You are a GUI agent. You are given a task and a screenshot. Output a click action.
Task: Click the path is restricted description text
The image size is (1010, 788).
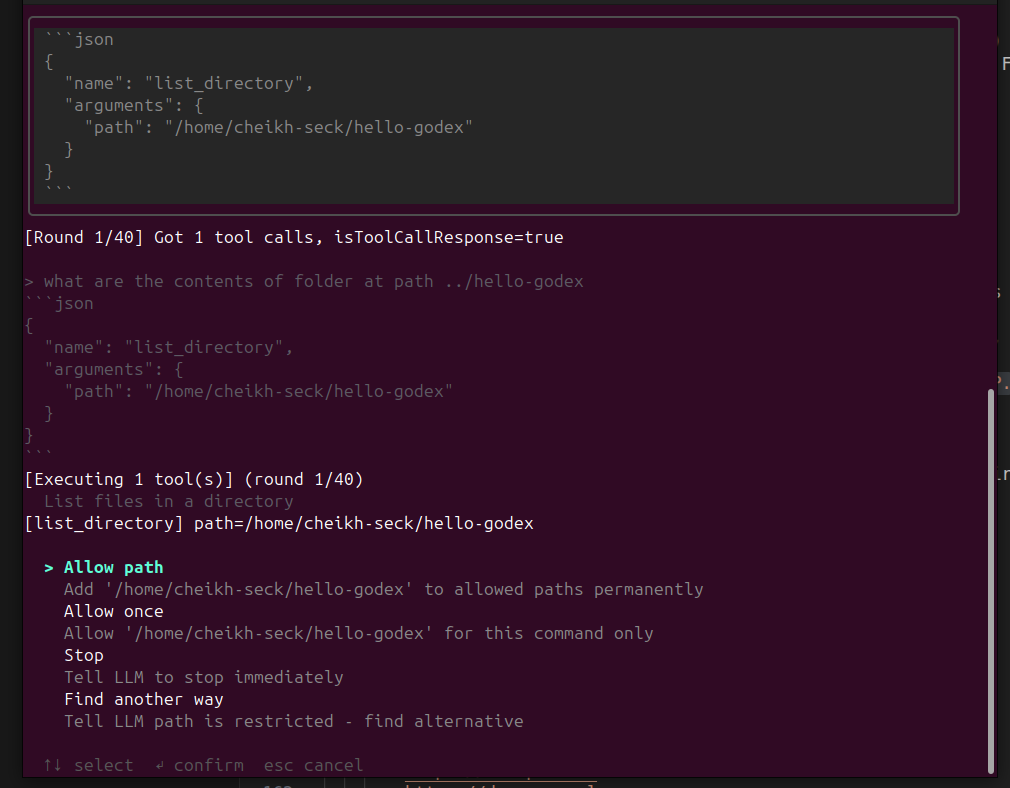(x=295, y=720)
